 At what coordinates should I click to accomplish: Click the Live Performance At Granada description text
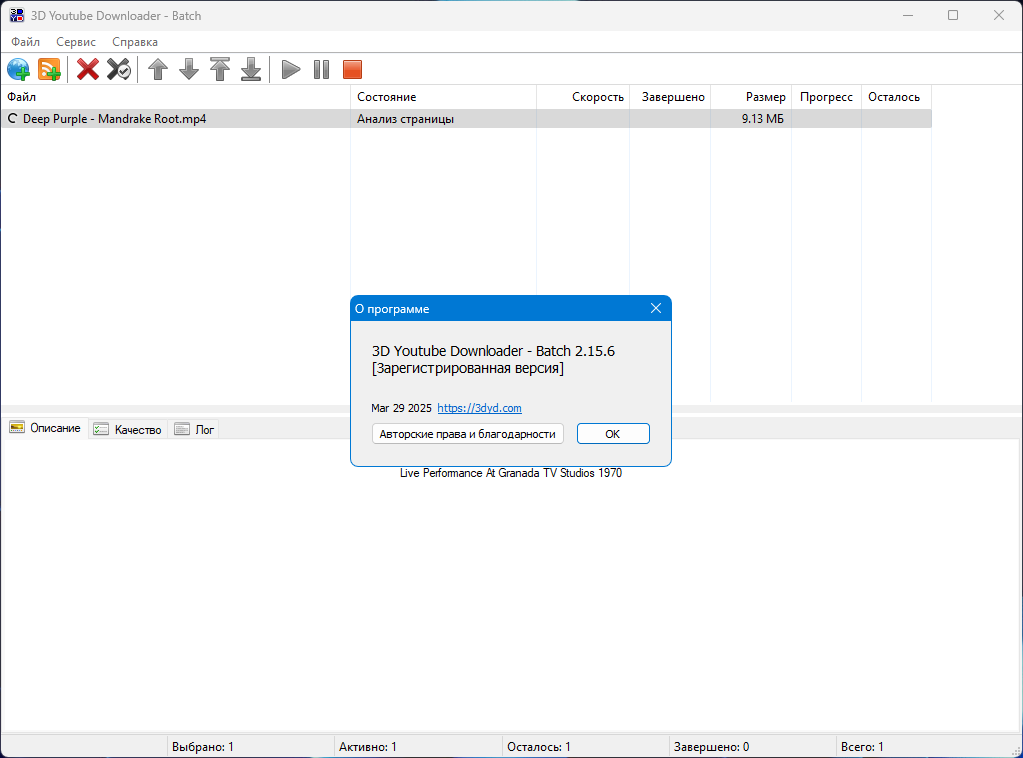pyautogui.click(x=511, y=473)
